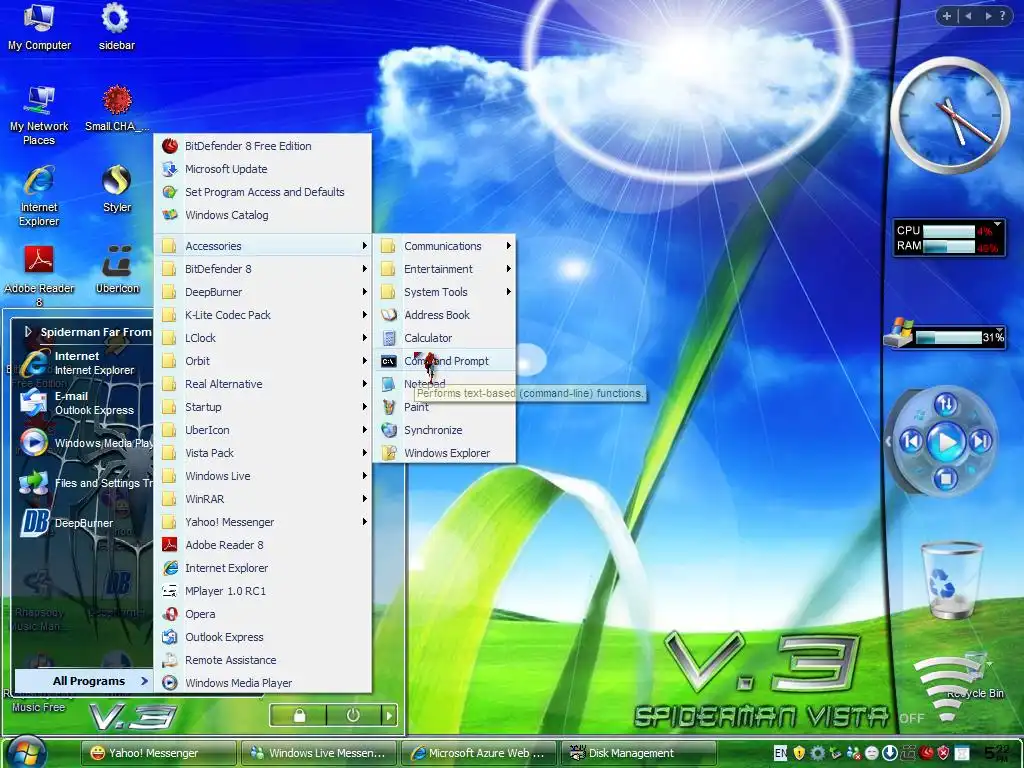Image resolution: width=1024 pixels, height=768 pixels.
Task: Click All Programs button
Action: click(x=84, y=680)
